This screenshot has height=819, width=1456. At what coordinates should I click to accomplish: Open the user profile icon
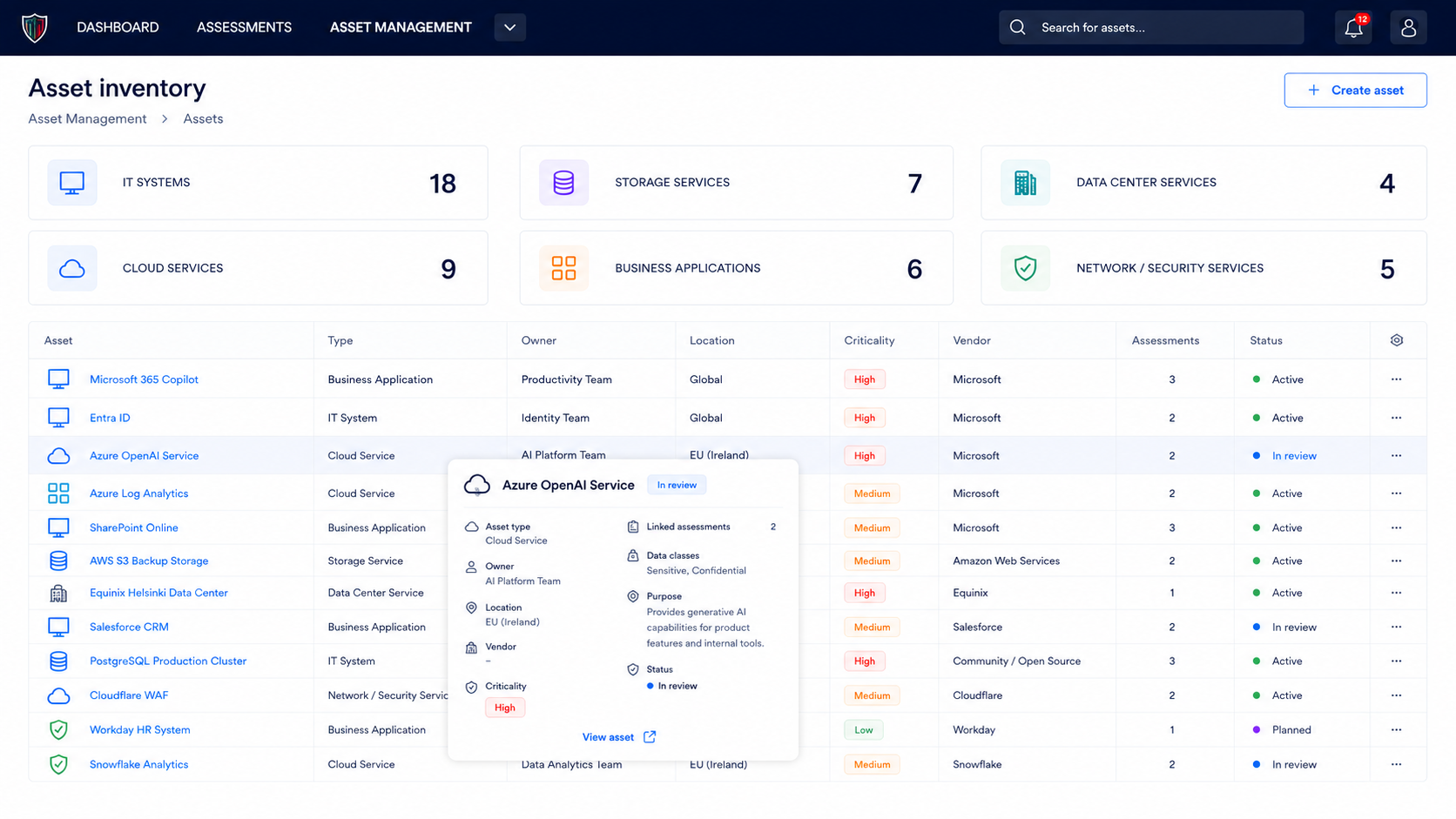click(1408, 28)
